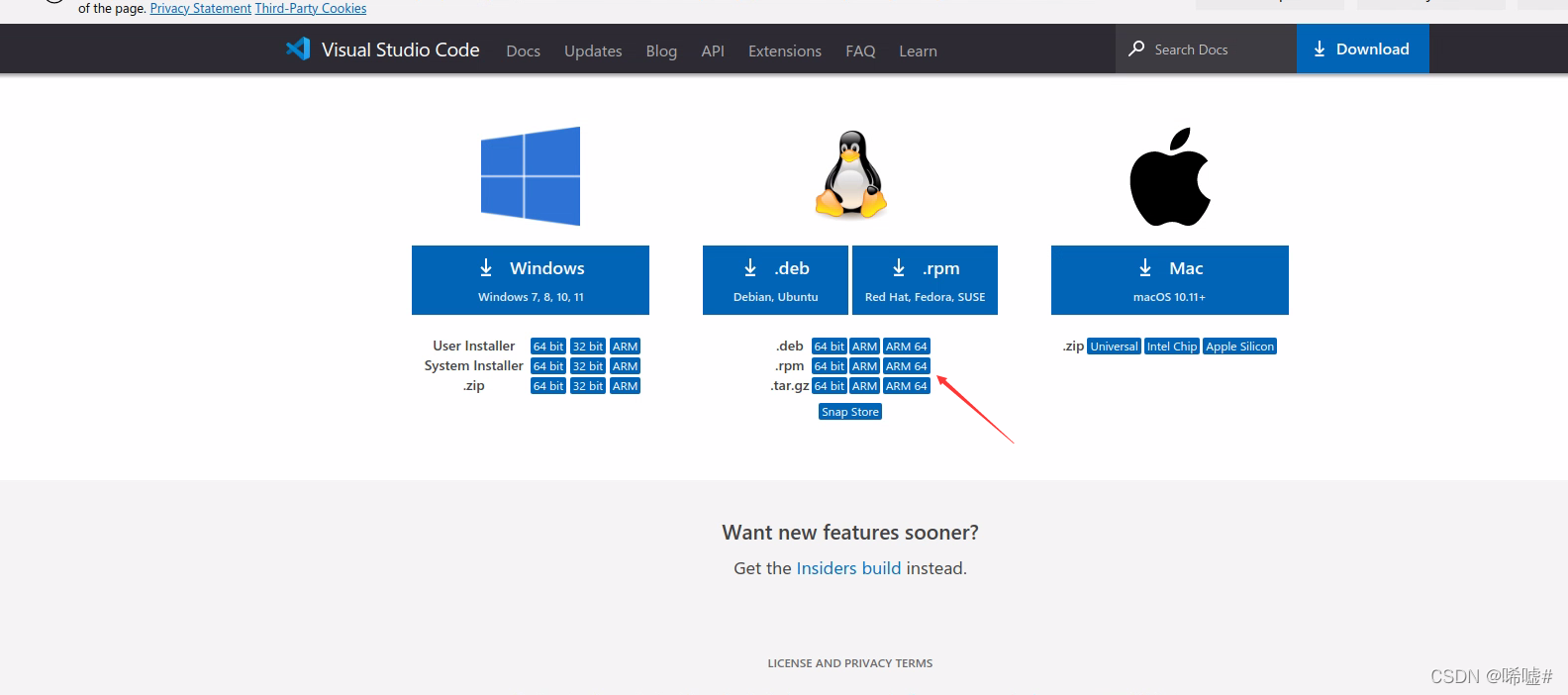This screenshot has height=695, width=1568.
Task: Select Linux .deb 64 bit
Action: pyautogui.click(x=830, y=347)
